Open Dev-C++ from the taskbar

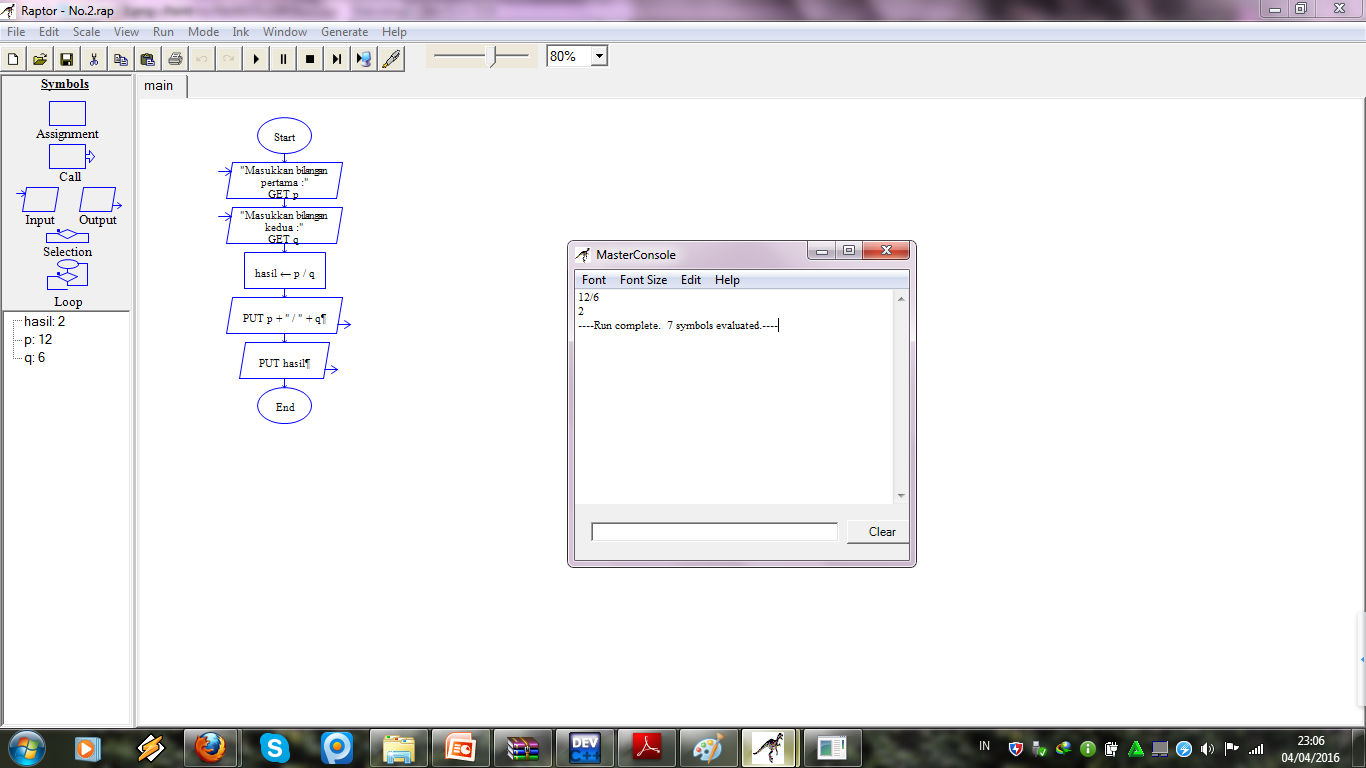tap(584, 747)
